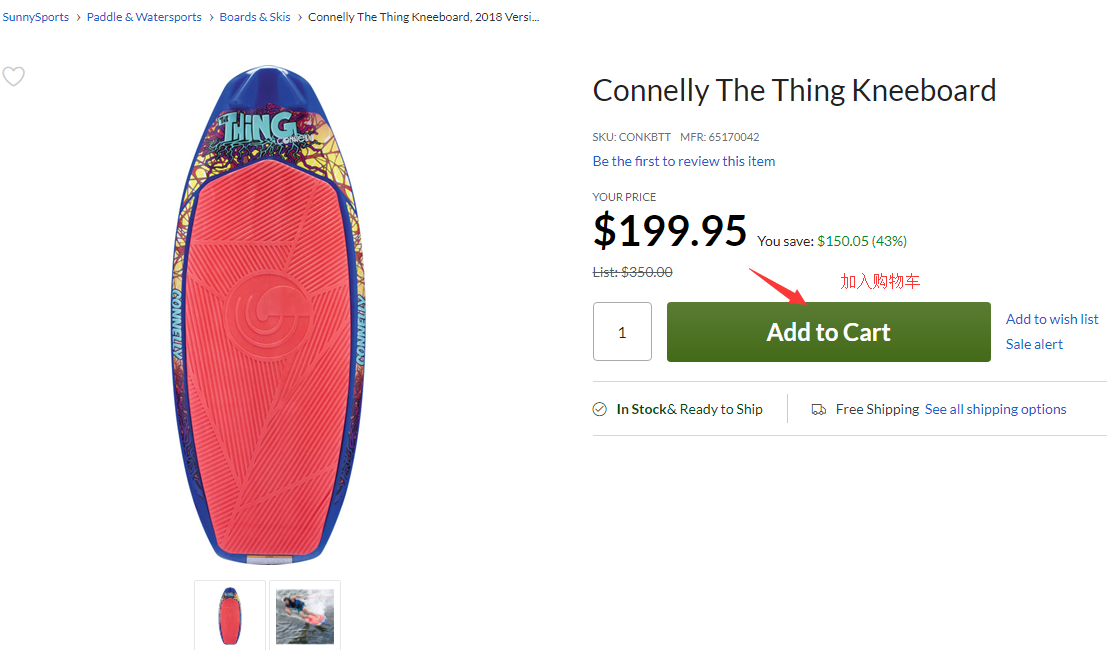This screenshot has height=650, width=1107.
Task: Open See all shipping options
Action: (x=995, y=409)
